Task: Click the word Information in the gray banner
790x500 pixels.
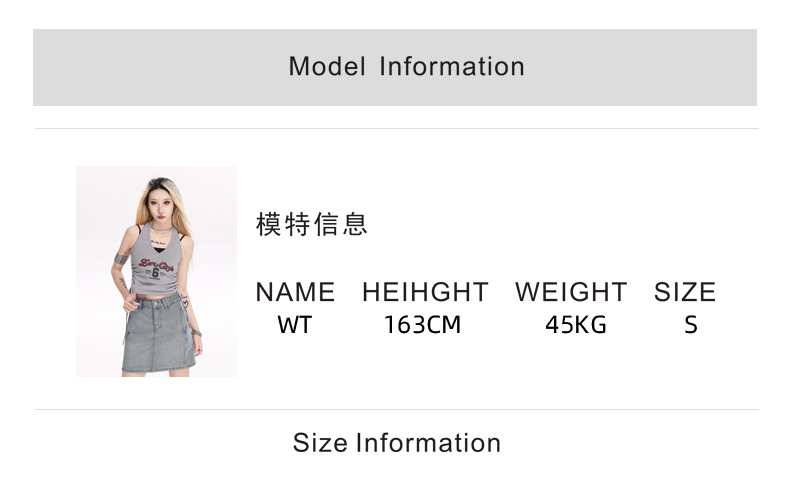Action: (x=452, y=67)
